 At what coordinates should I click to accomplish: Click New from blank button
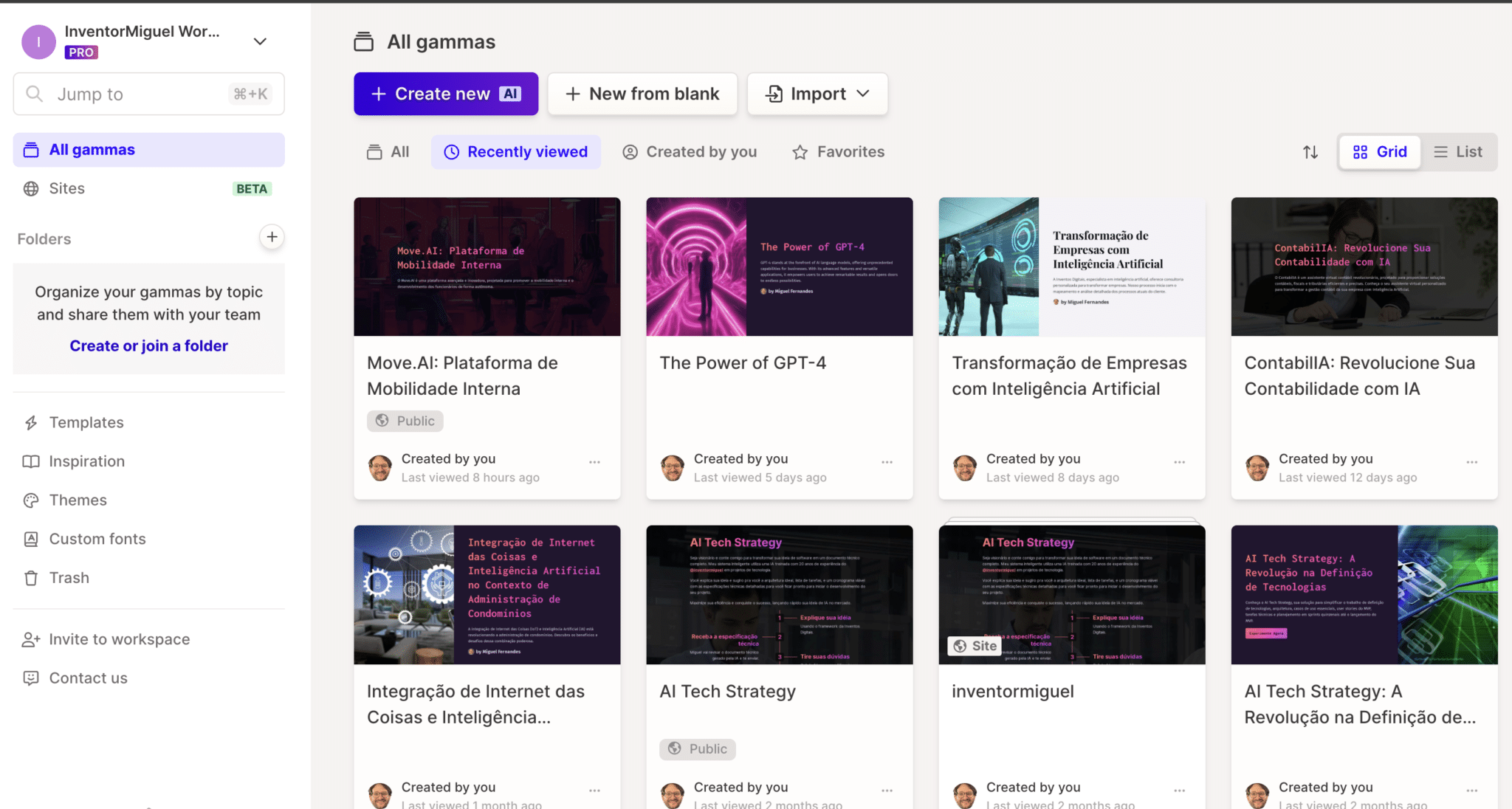pos(642,94)
